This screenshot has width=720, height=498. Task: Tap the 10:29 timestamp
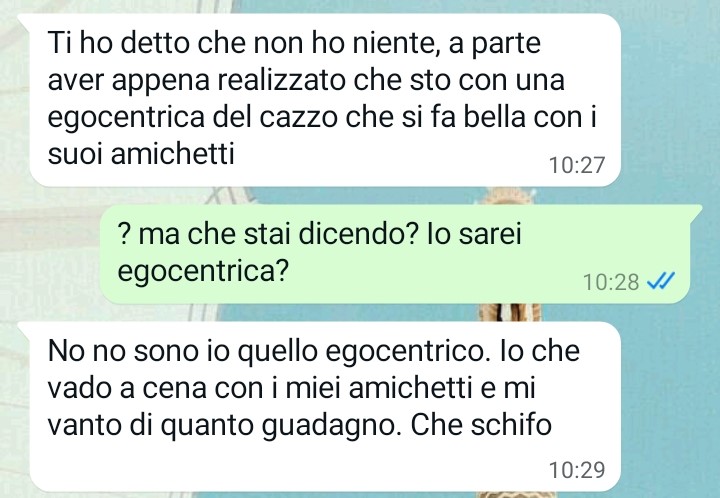577,470
